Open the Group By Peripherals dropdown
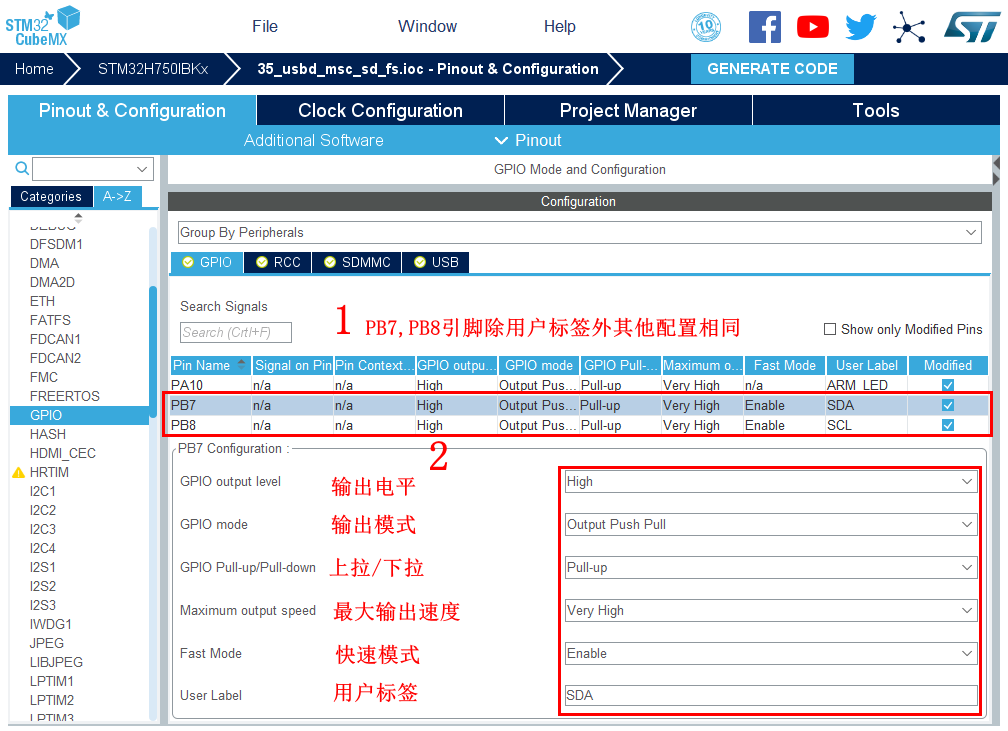Image resolution: width=1008 pixels, height=731 pixels. coord(579,232)
